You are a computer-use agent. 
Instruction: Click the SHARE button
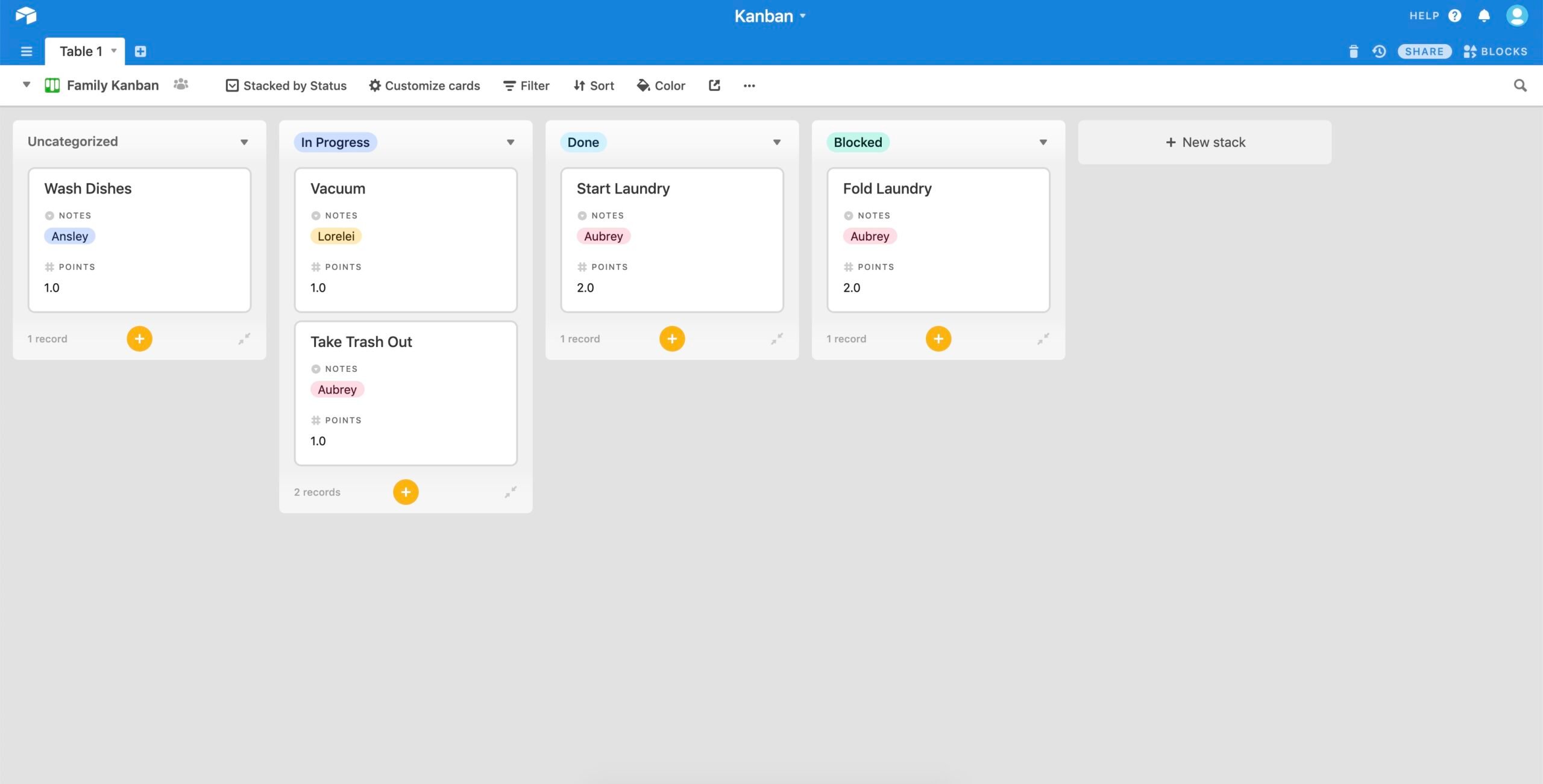(1425, 51)
